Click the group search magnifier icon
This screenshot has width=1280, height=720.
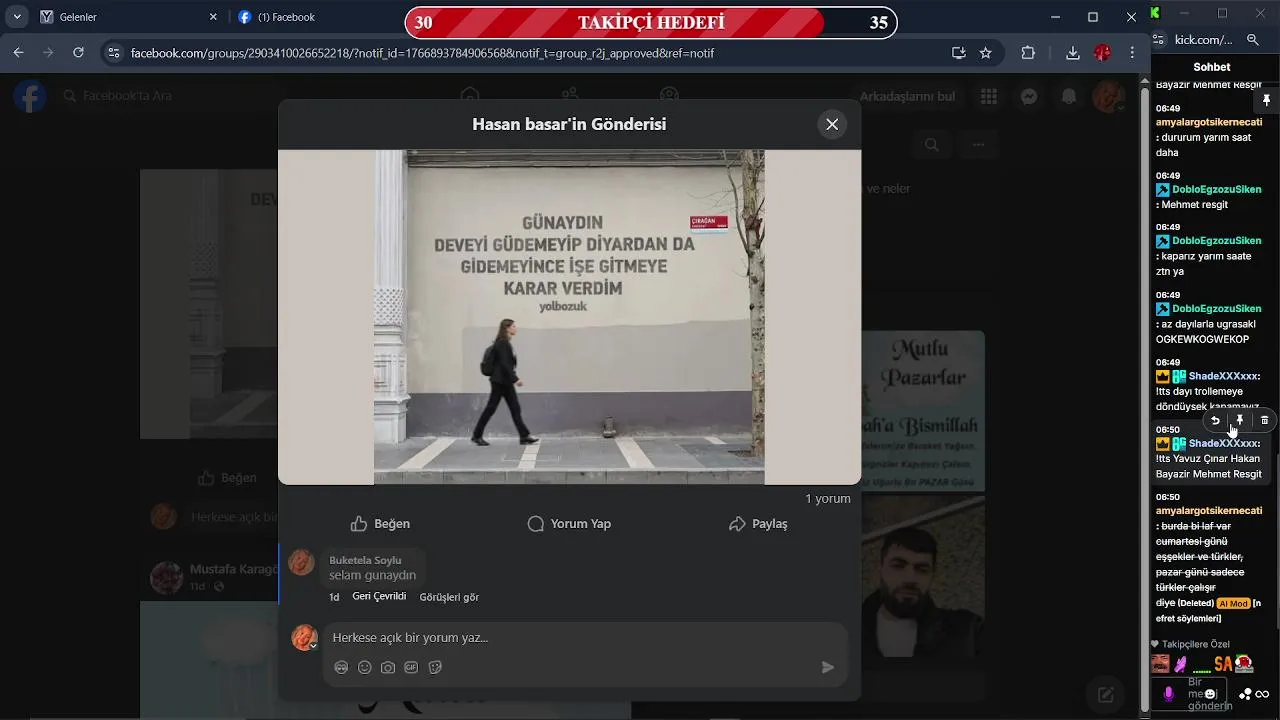coord(931,145)
